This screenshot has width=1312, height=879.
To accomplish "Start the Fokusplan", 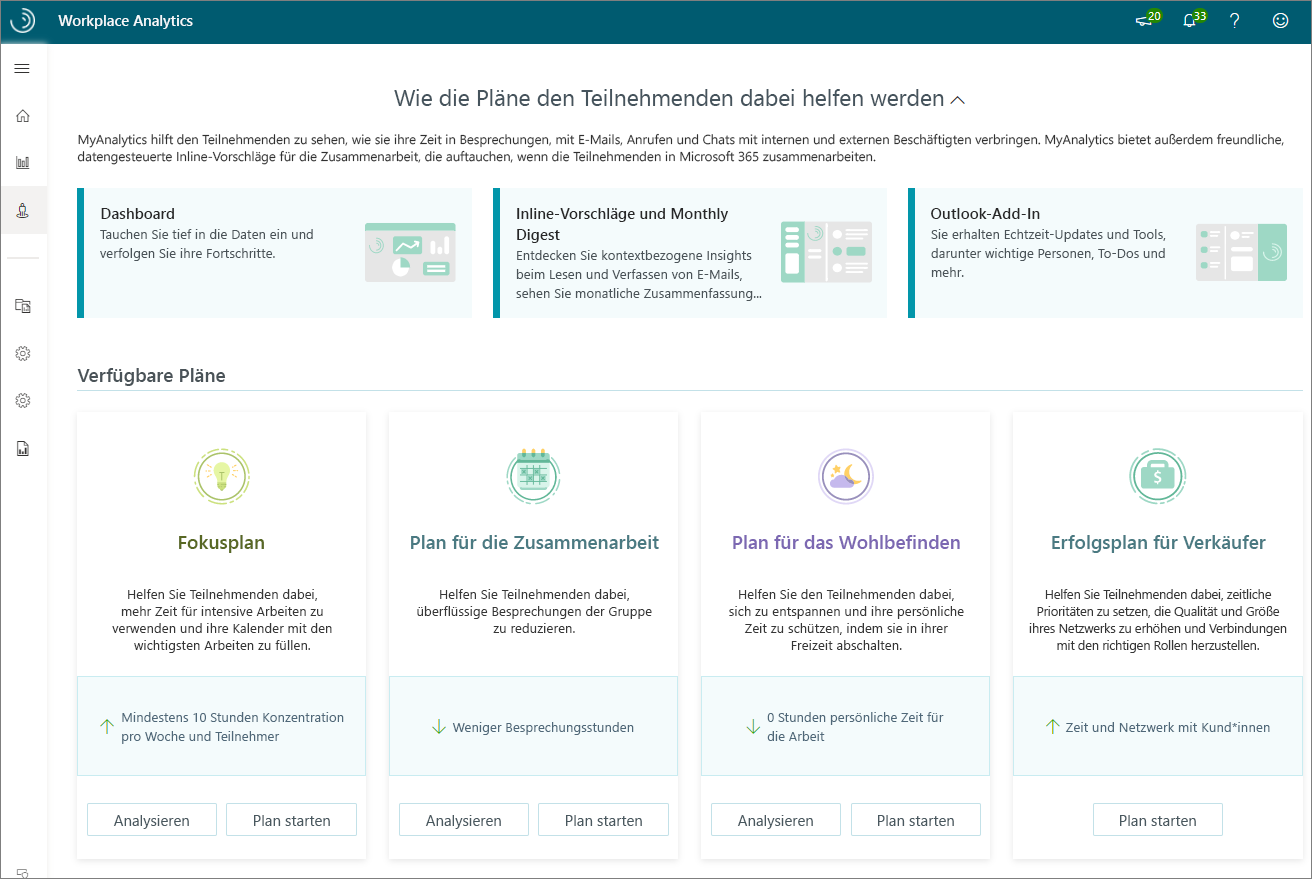I will [x=291, y=820].
